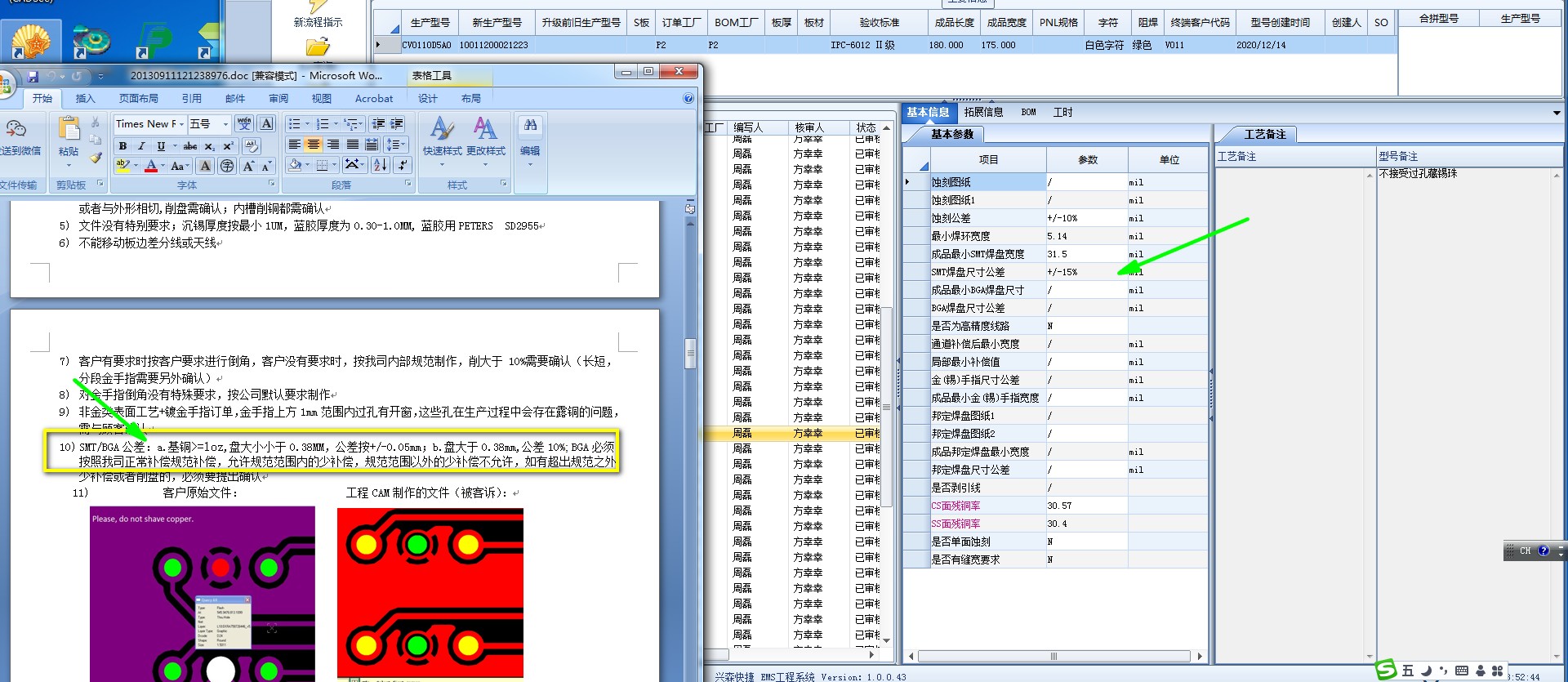Open the 页面布局 ribbon tab
Viewport: 1568px width, 682px height.
tap(139, 98)
